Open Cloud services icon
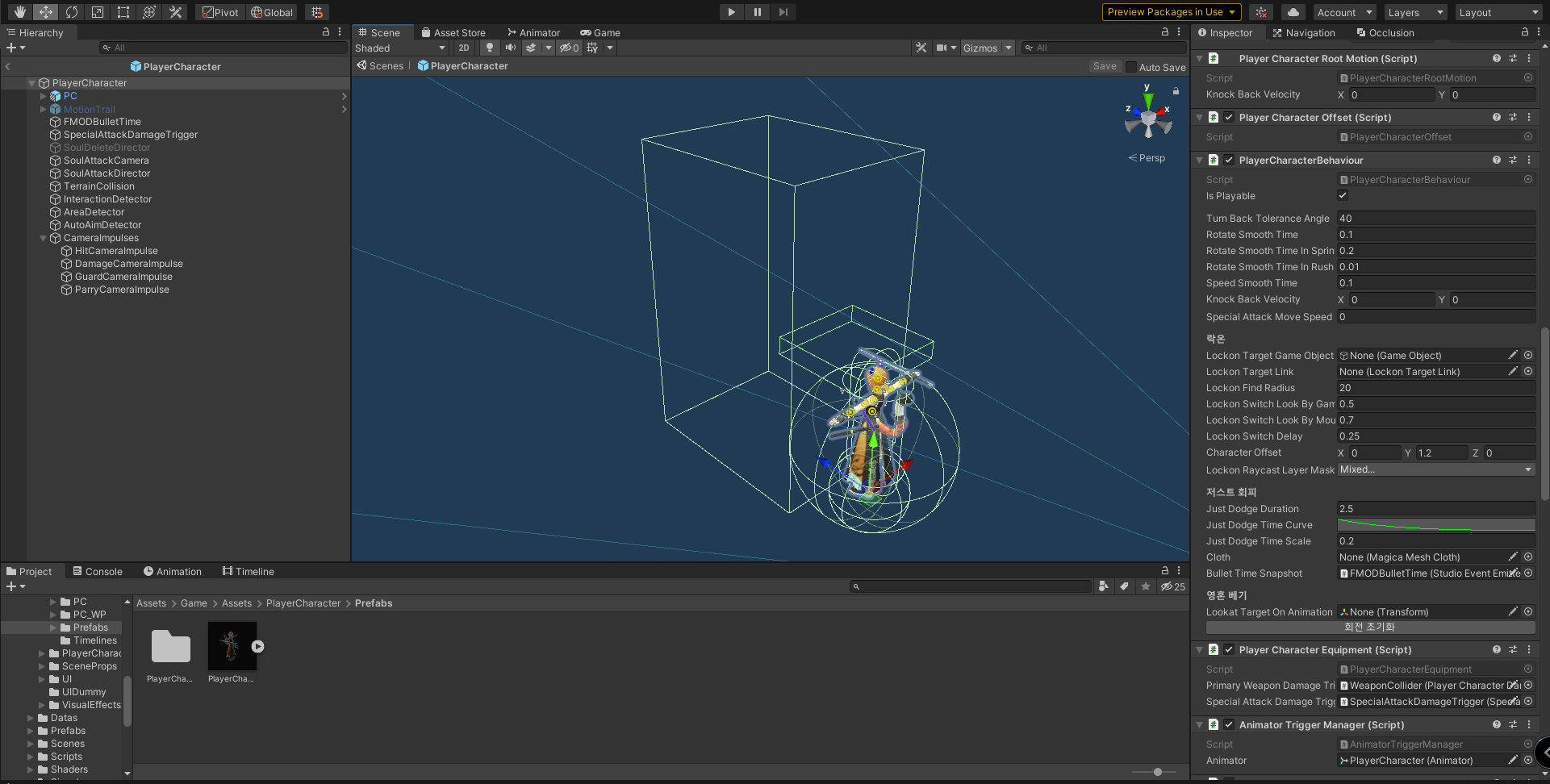This screenshot has height=784, width=1550. pos(1293,12)
